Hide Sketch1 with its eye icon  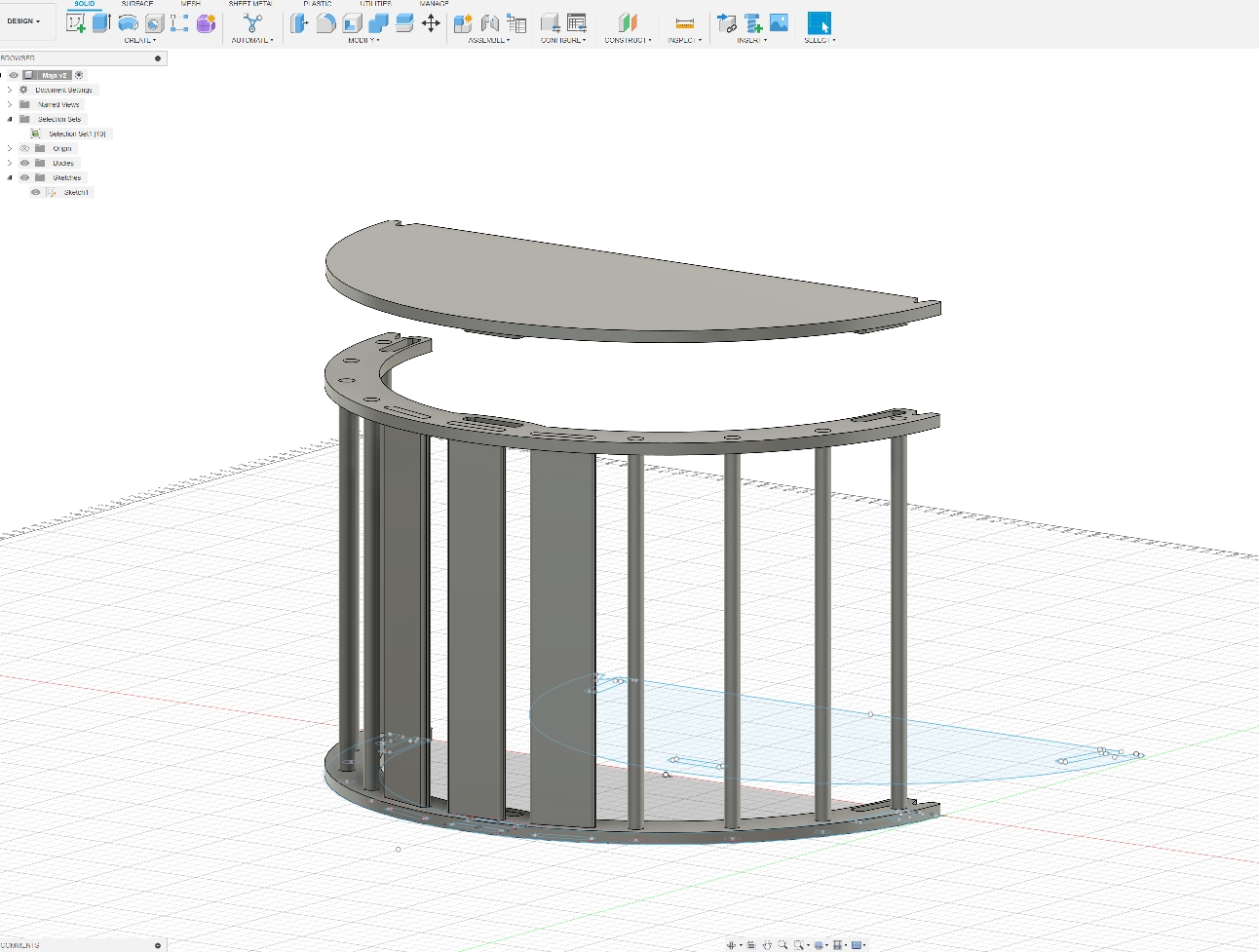coord(36,192)
